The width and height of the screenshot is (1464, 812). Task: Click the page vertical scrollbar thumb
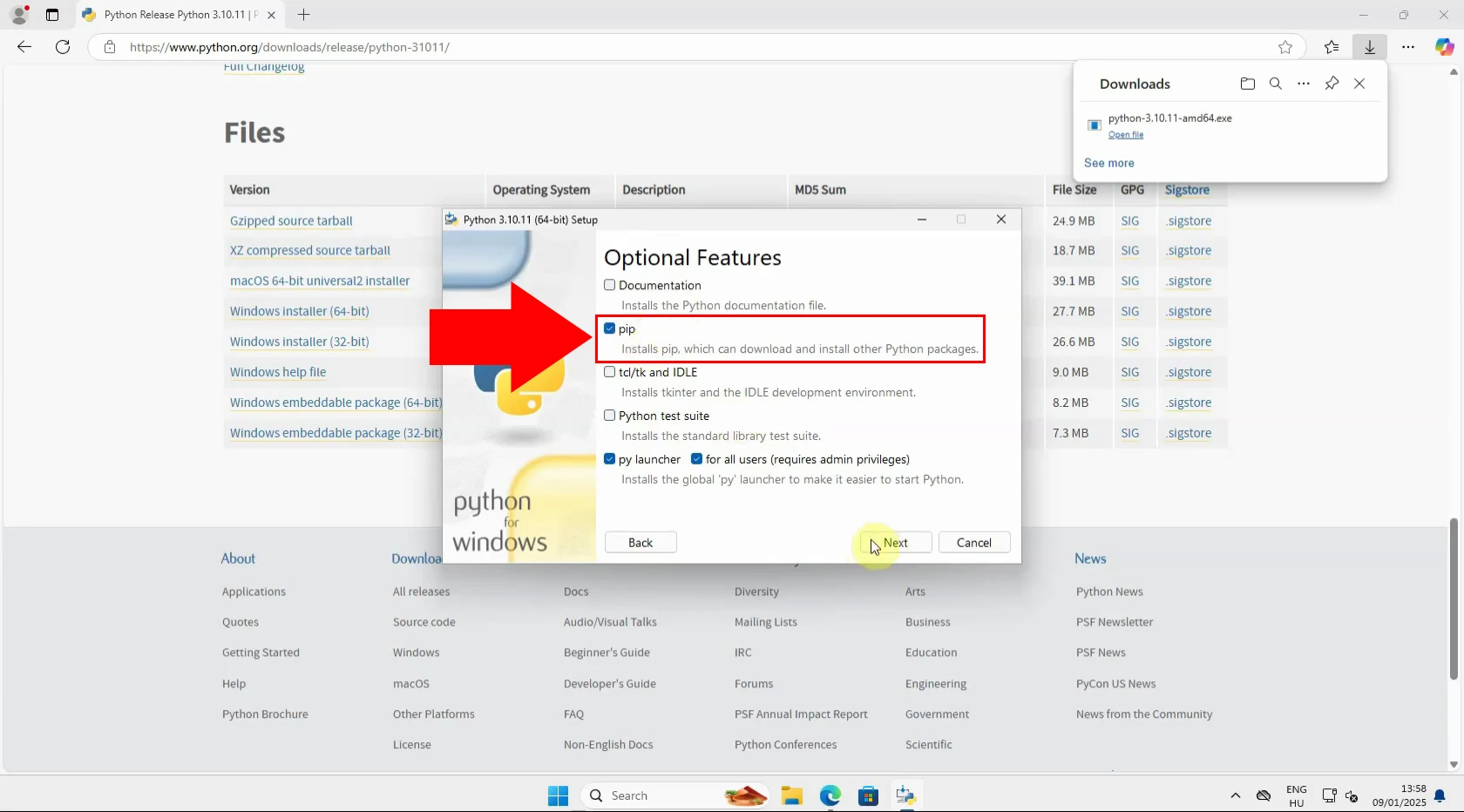point(1454,599)
